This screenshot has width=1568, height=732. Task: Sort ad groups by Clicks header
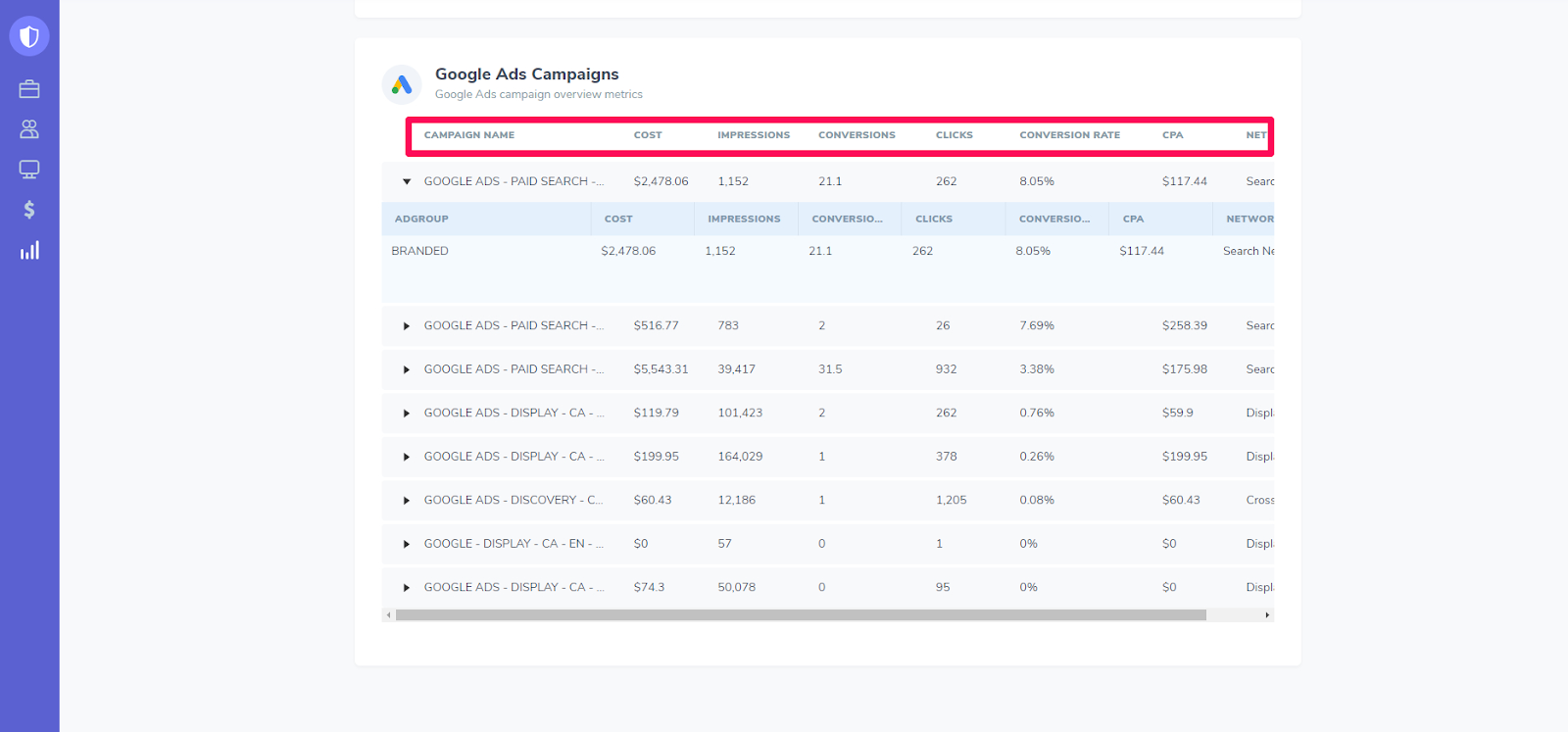point(933,220)
